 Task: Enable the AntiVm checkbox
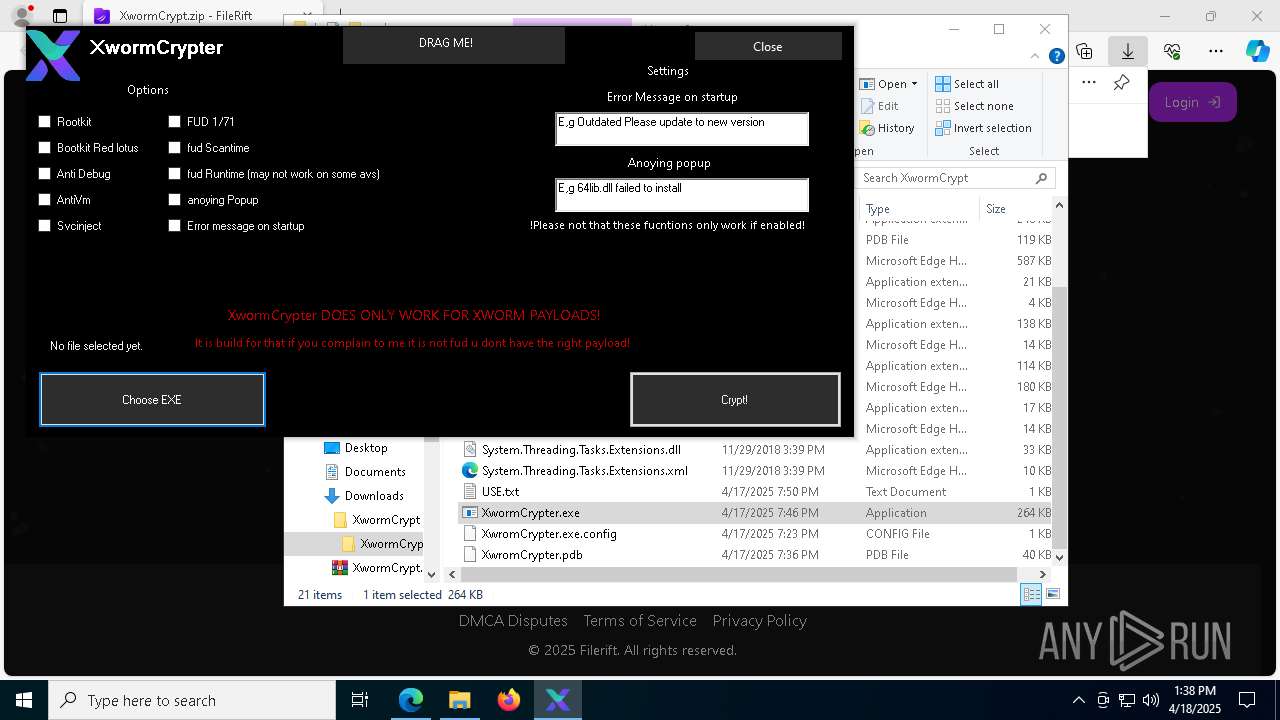pyautogui.click(x=44, y=200)
